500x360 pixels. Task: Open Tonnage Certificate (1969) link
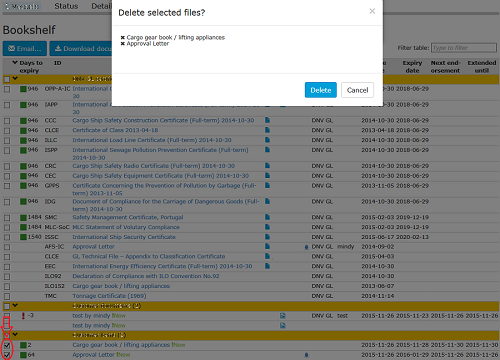[x=109, y=296]
